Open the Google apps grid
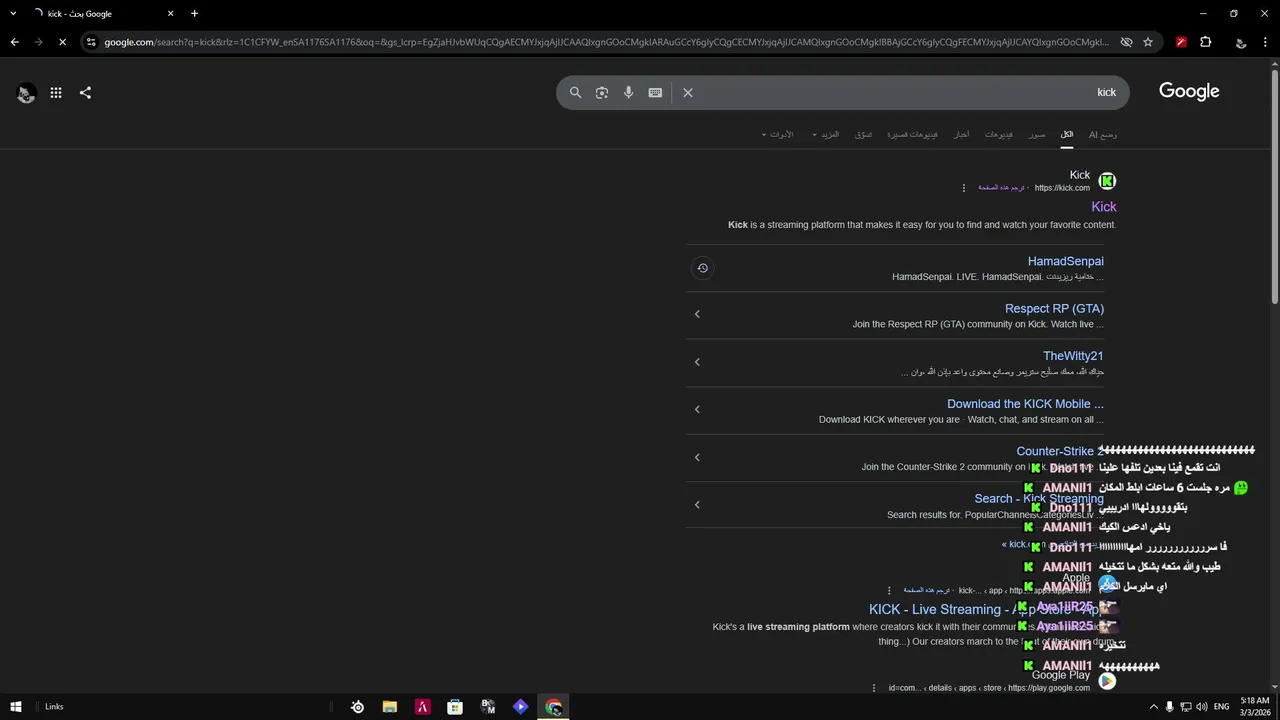The width and height of the screenshot is (1280, 720). pyautogui.click(x=56, y=93)
